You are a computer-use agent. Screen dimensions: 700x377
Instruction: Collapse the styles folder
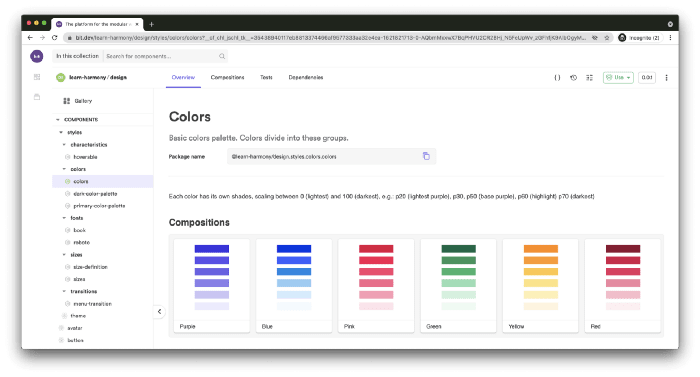click(61, 132)
